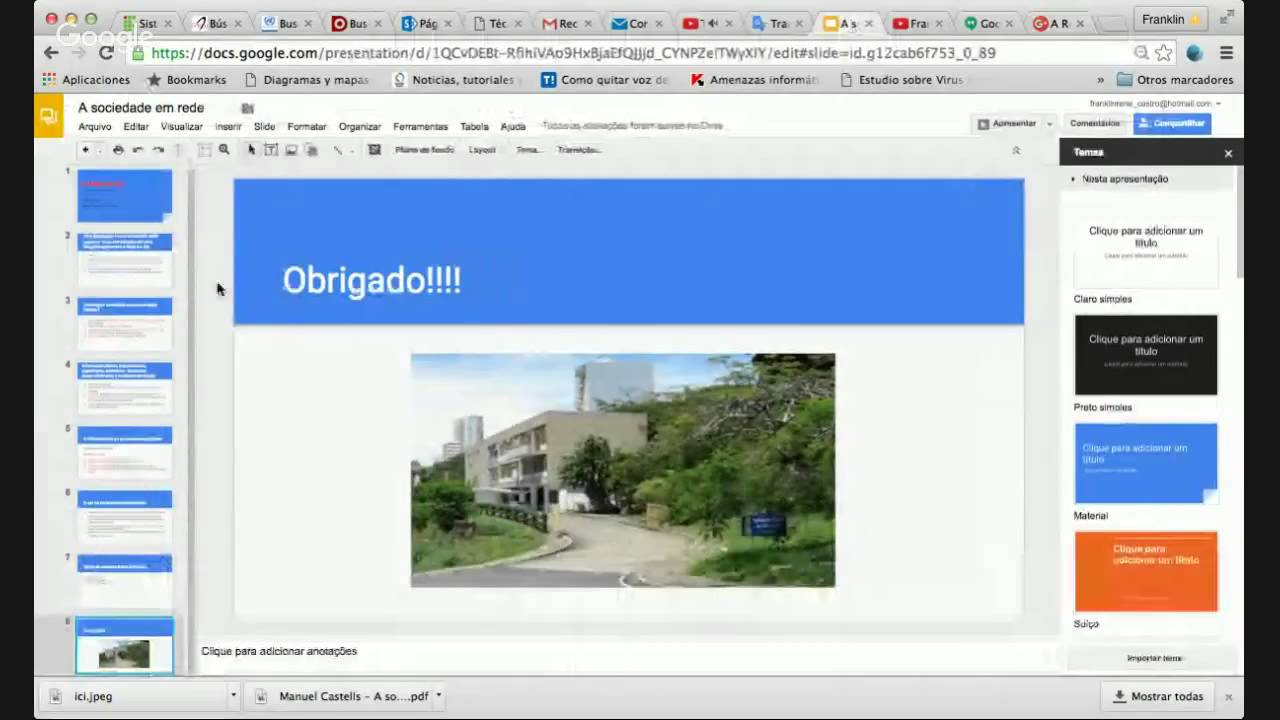The height and width of the screenshot is (720, 1280).
Task: Open the Formatar menu
Action: click(x=307, y=127)
